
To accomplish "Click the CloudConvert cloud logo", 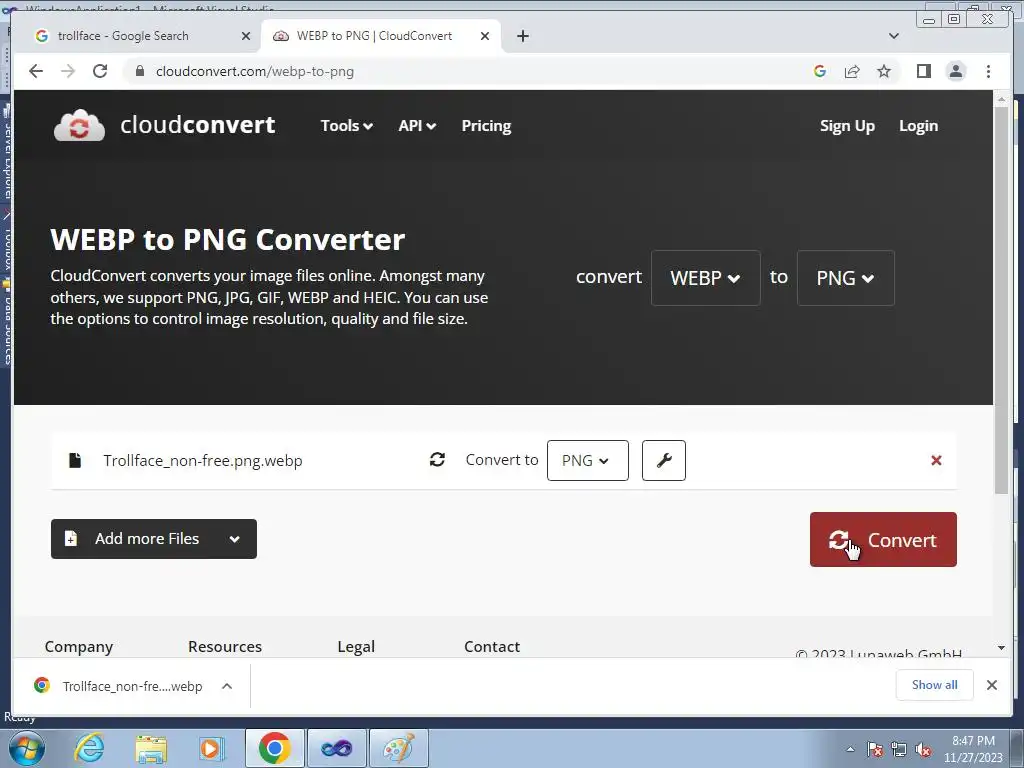I will (x=79, y=125).
